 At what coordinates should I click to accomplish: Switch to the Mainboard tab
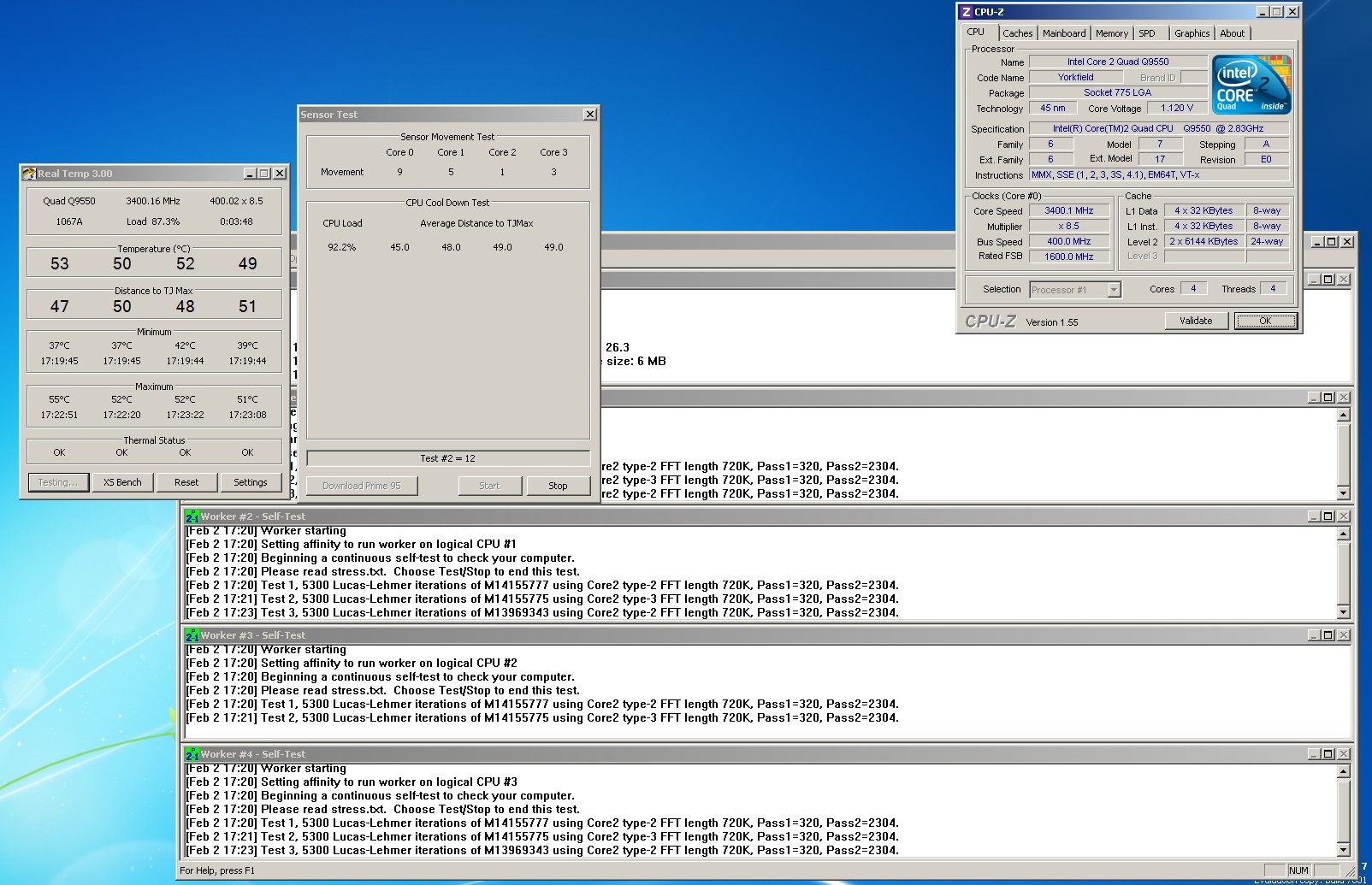tap(1064, 33)
